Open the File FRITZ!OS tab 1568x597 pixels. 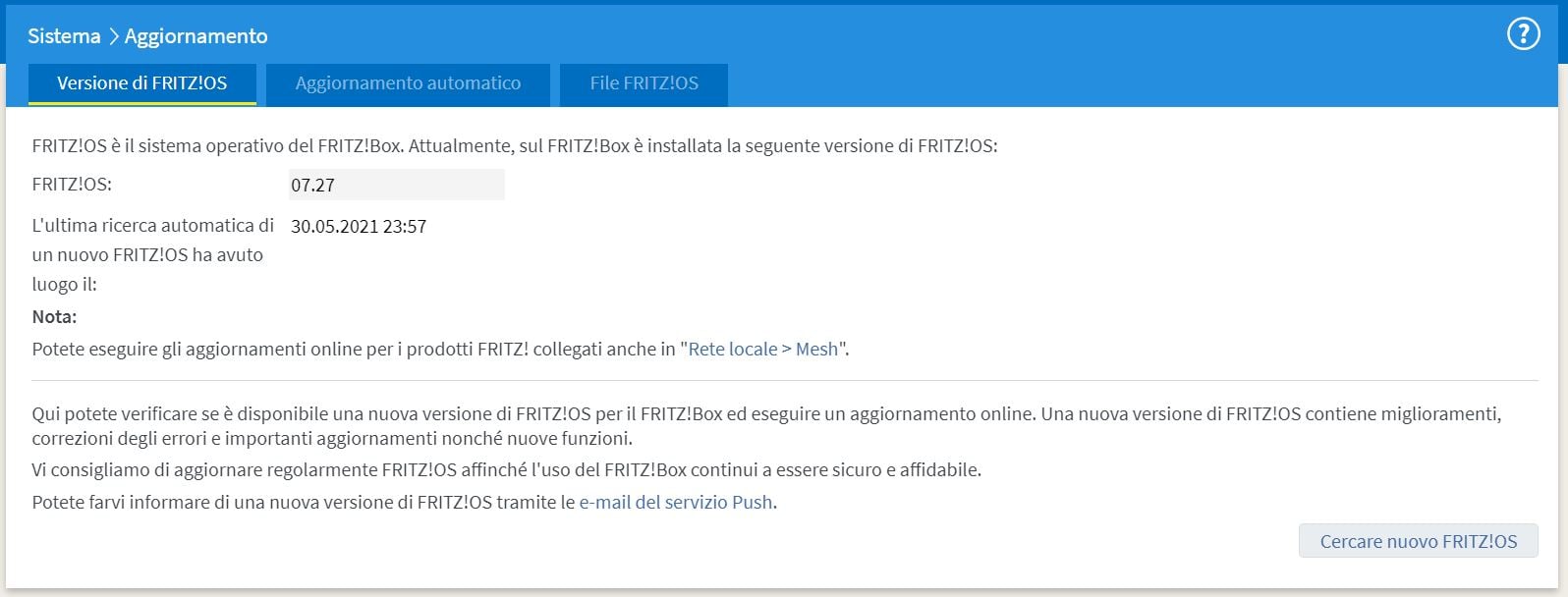pos(644,83)
